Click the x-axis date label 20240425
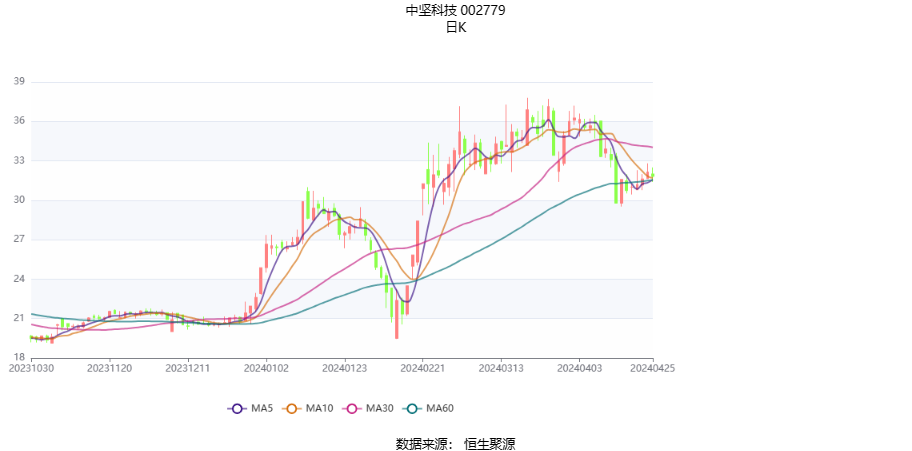This screenshot has width=912, height=451. click(653, 368)
